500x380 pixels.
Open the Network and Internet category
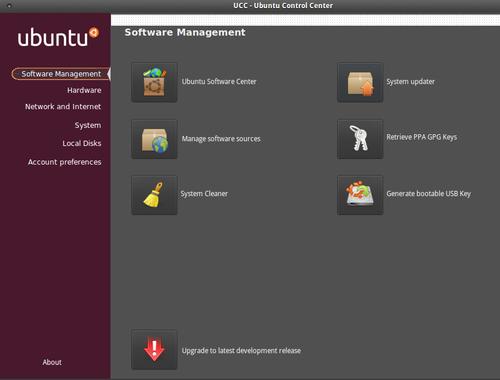click(63, 107)
